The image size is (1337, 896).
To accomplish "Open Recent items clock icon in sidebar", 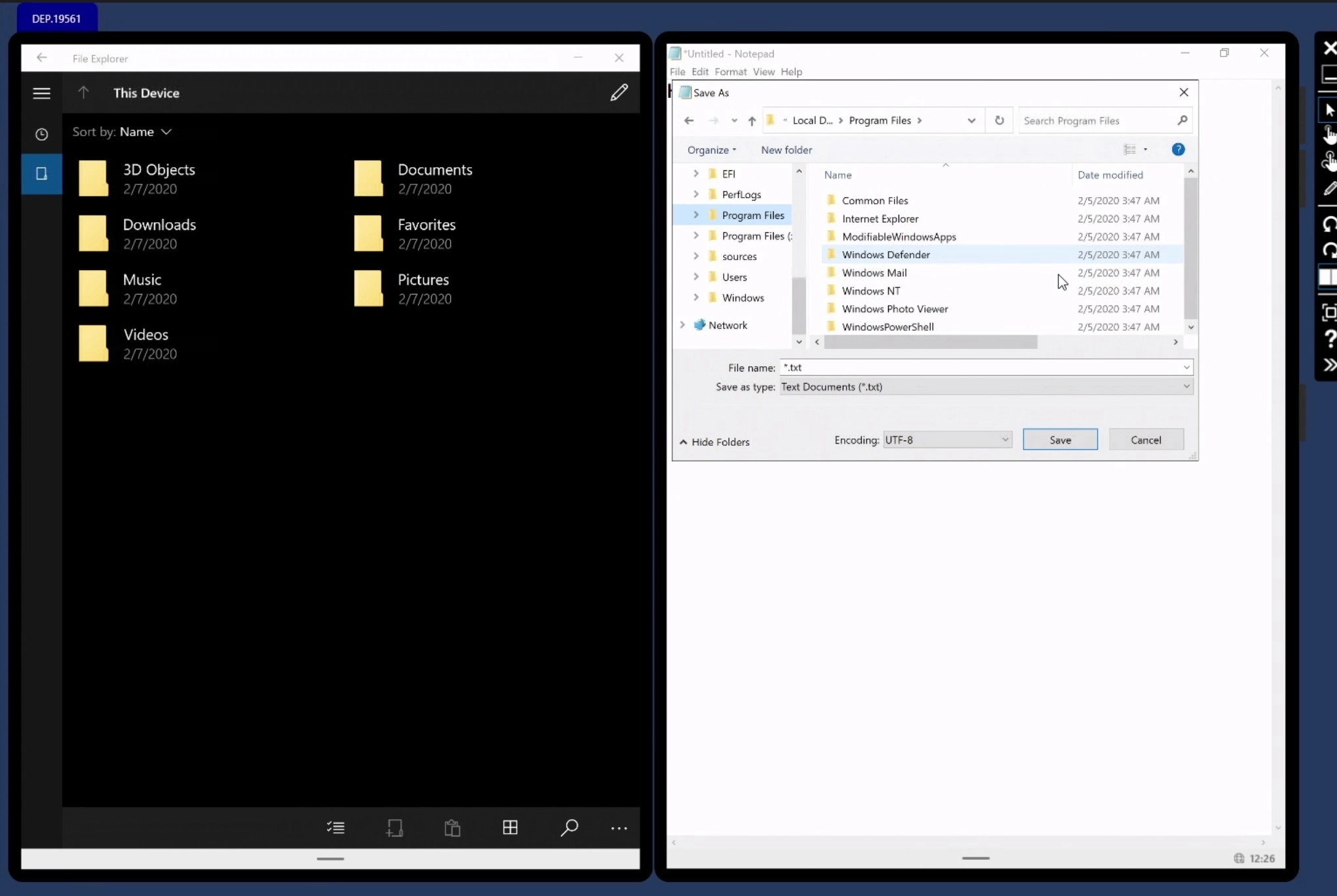I will tap(41, 134).
